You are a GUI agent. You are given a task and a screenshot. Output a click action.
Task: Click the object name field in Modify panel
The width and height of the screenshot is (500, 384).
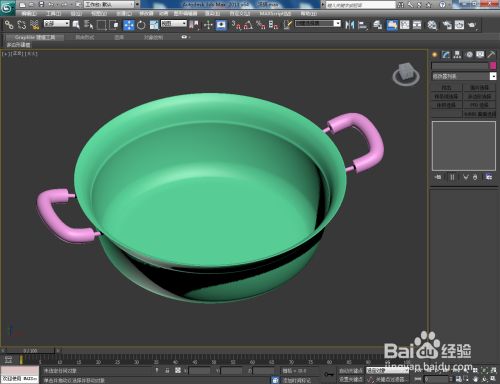pos(460,66)
